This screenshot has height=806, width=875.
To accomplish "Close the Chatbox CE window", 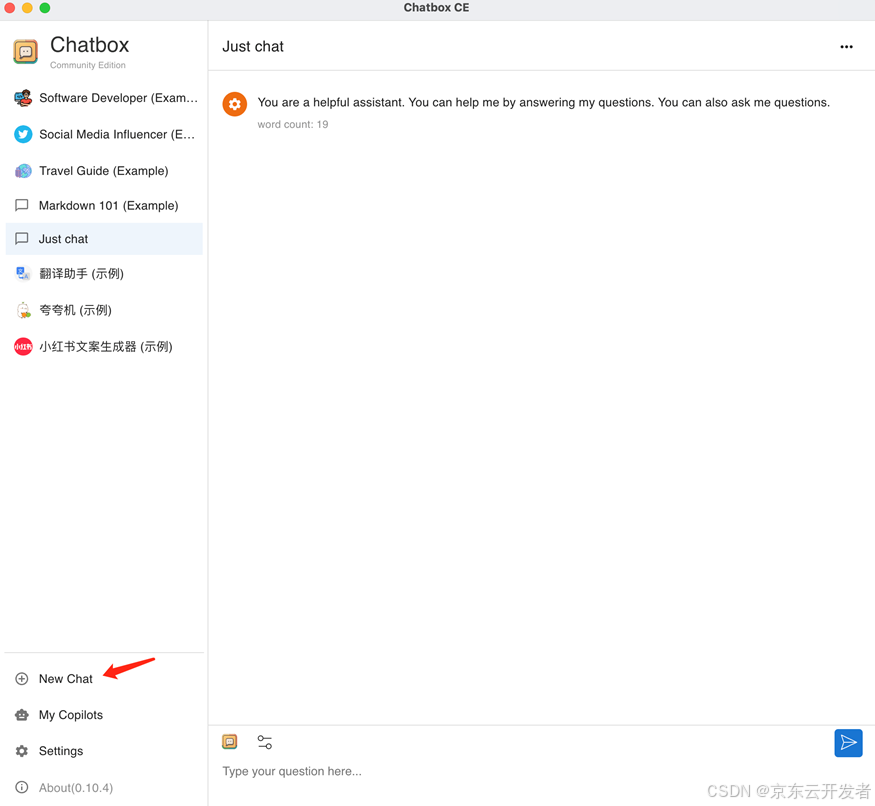I will coord(9,8).
